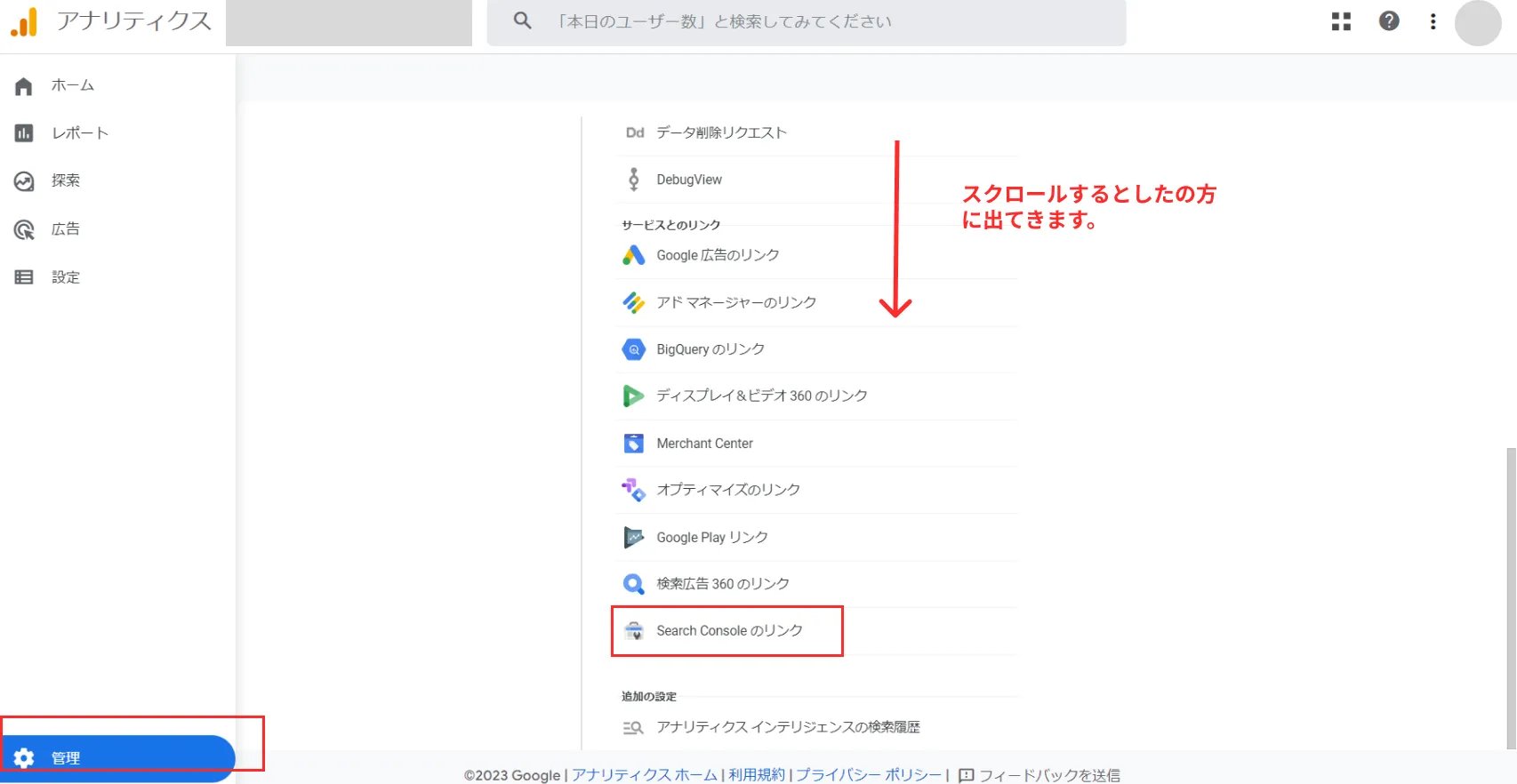1517x784 pixels.
Task: Click the 広告 advertising icon
Action: [24, 229]
